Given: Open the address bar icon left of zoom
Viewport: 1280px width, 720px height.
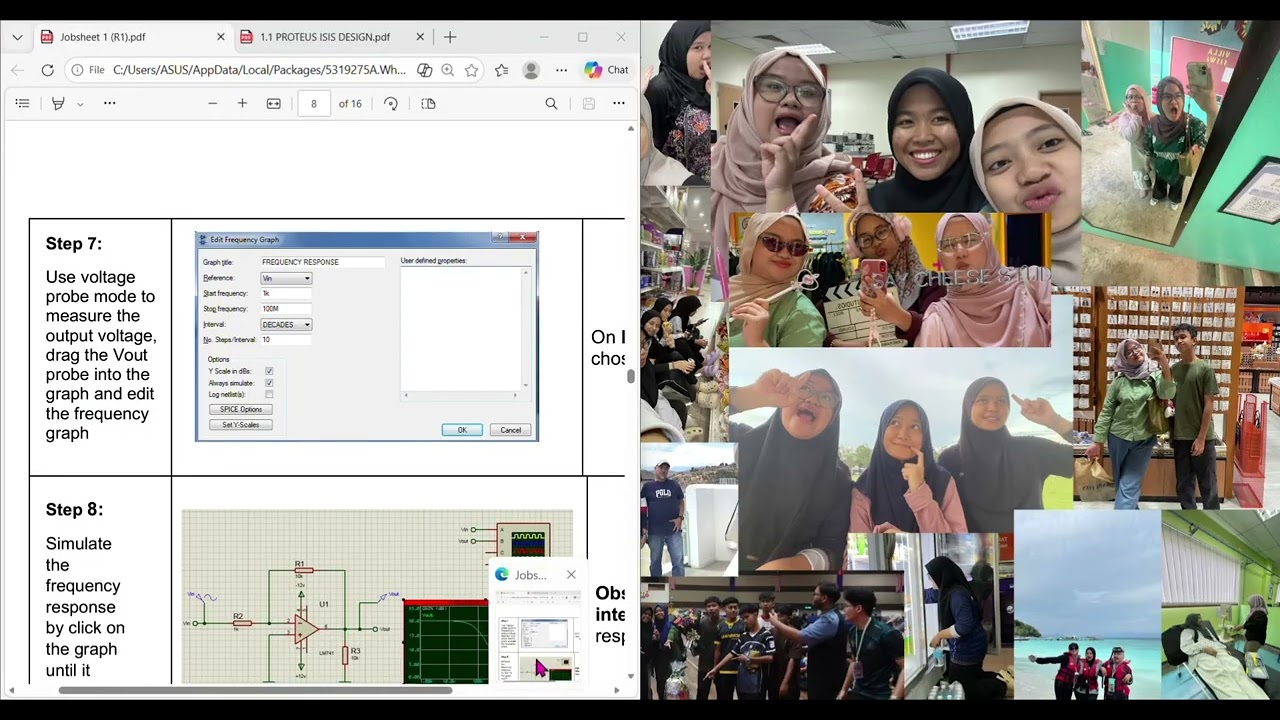Looking at the screenshot, I should [x=424, y=70].
